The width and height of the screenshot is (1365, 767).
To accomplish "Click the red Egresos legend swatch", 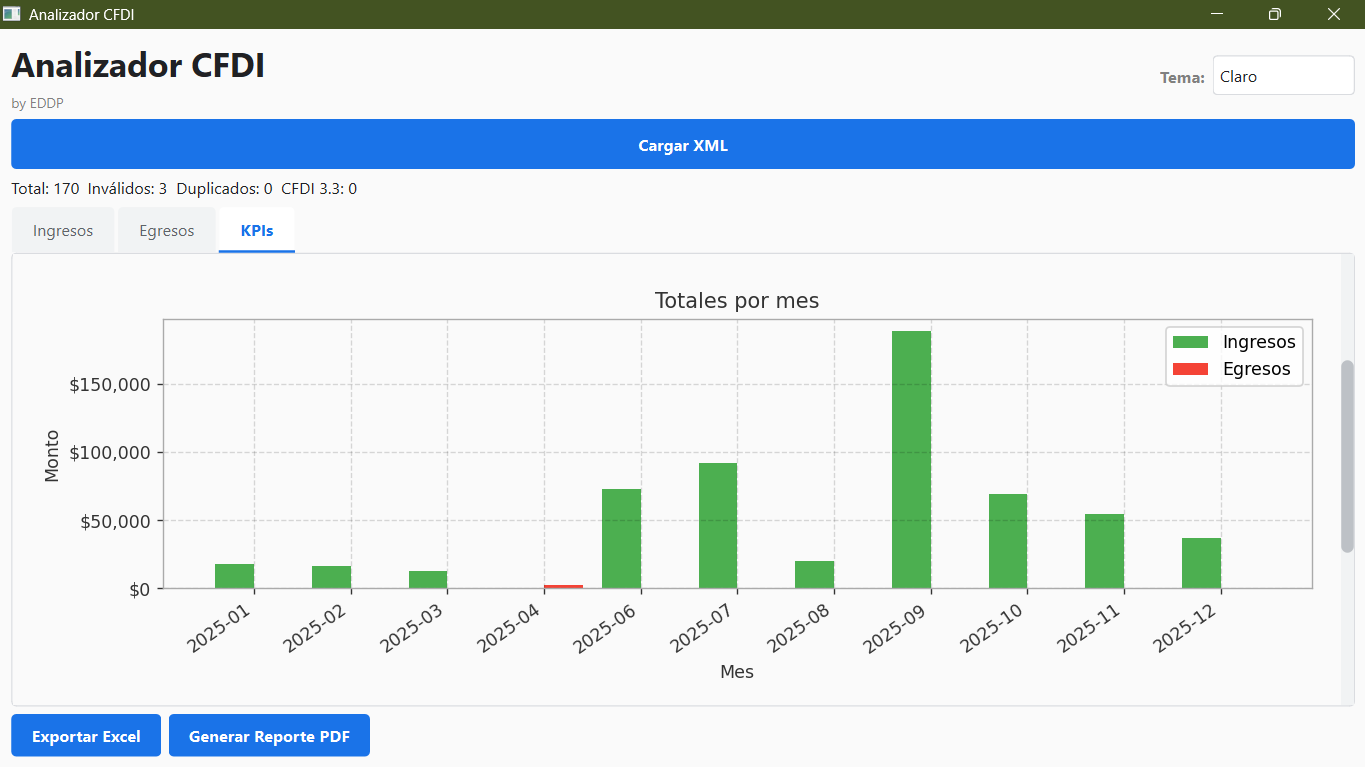I will click(x=1190, y=369).
